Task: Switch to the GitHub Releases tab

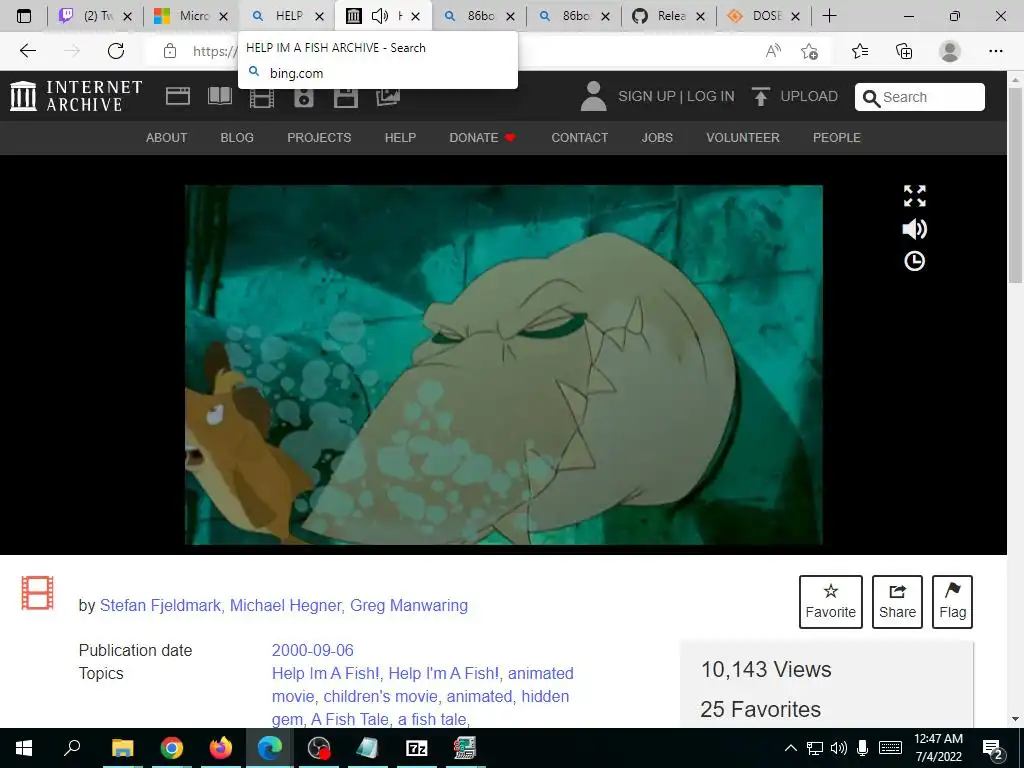Action: (669, 16)
